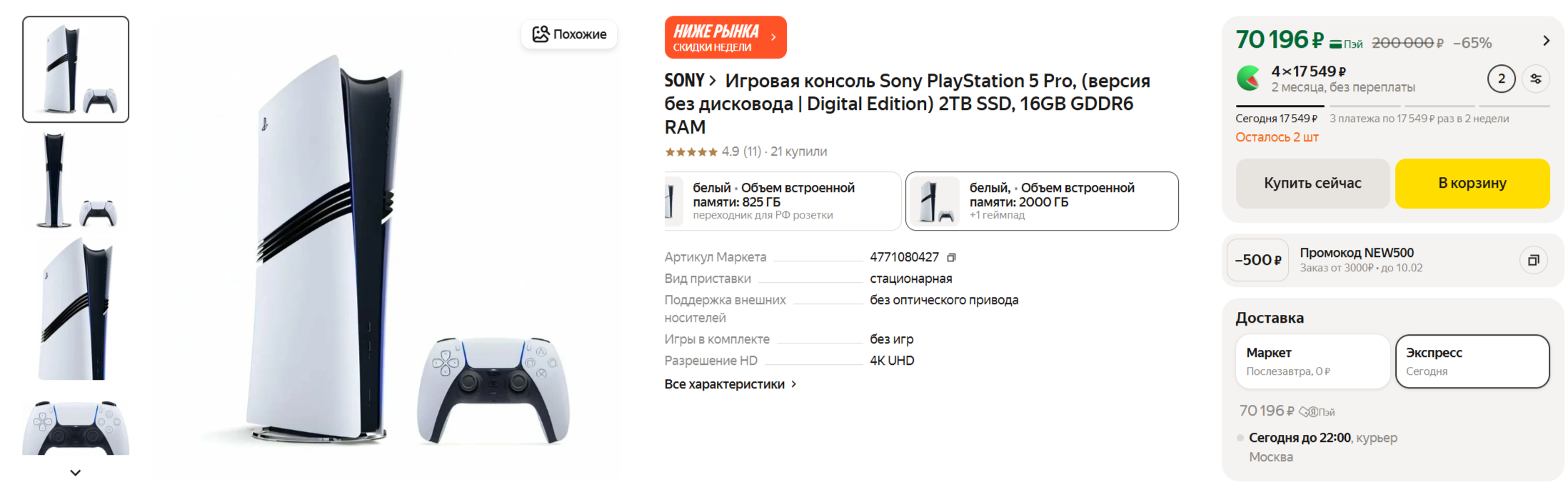
Task: Click Купить сейчас button
Action: pos(1312,184)
